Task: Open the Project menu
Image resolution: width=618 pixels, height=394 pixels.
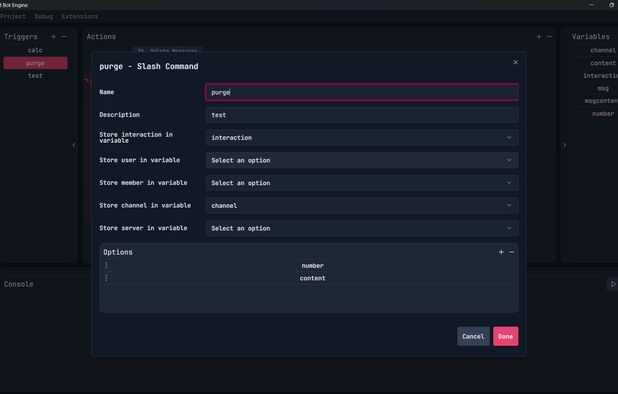Action: pos(13,16)
